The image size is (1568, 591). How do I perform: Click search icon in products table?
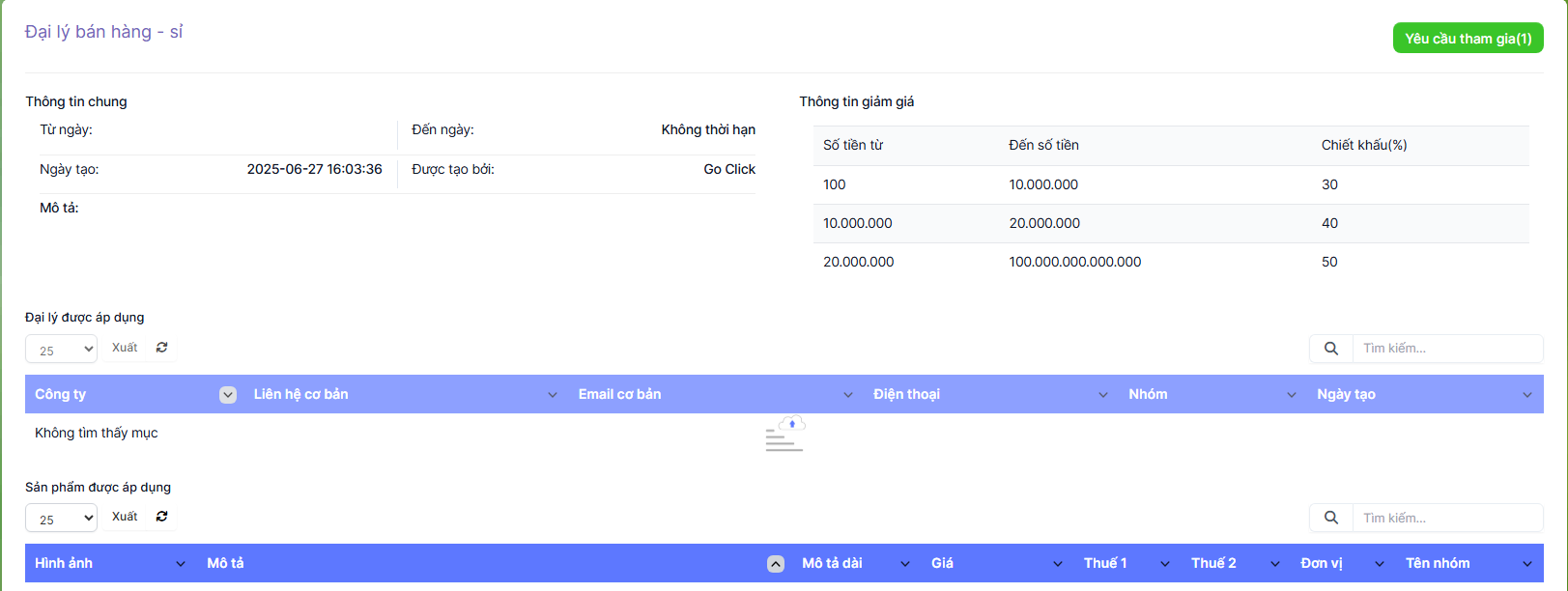click(1330, 518)
